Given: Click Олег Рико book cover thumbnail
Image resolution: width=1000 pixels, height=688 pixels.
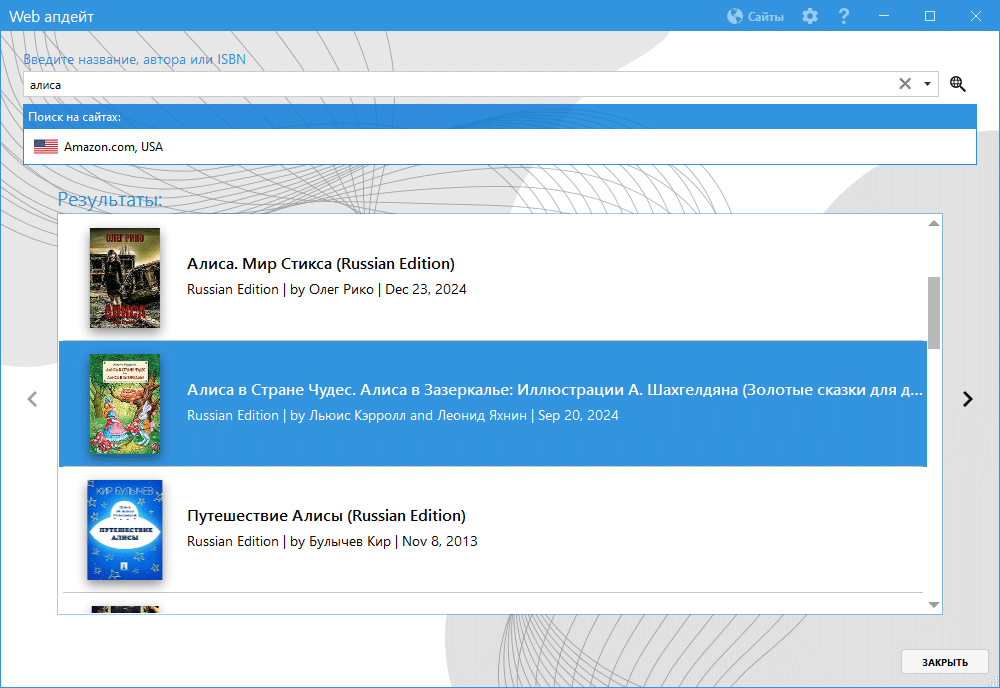Looking at the screenshot, I should [x=124, y=278].
